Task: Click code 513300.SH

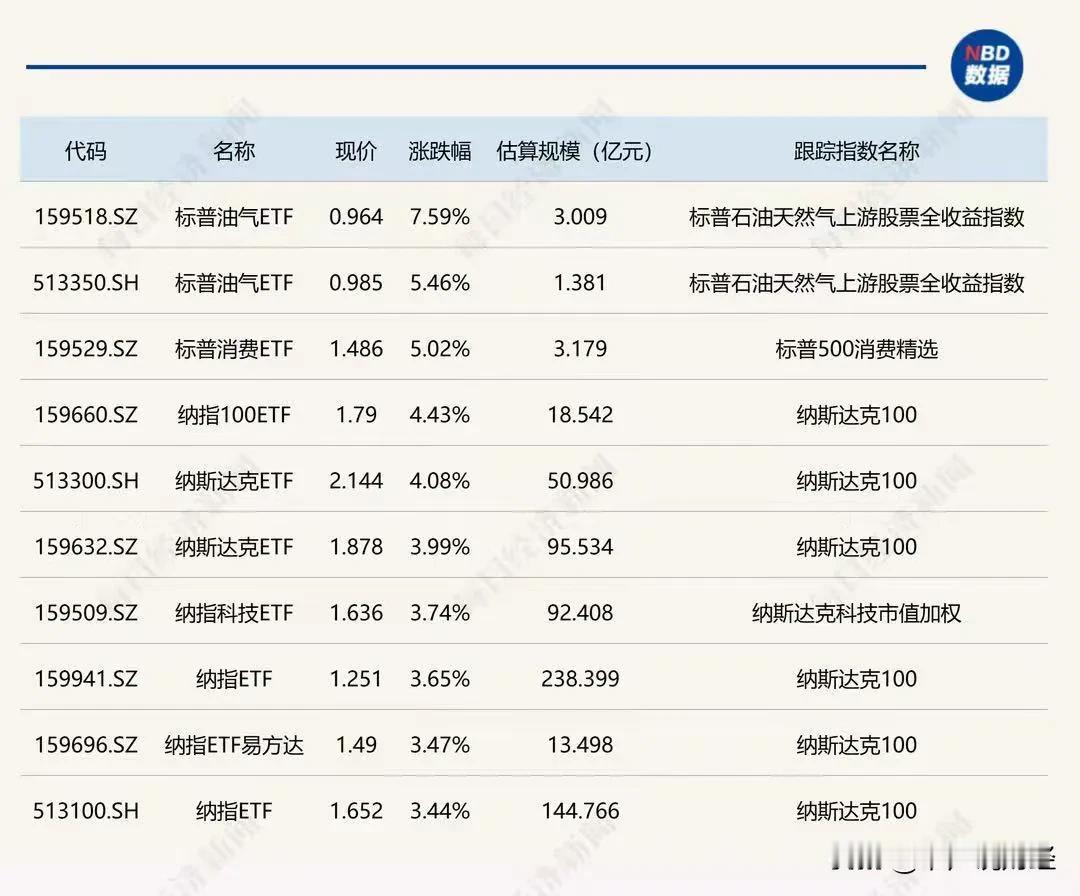Action: (x=86, y=481)
